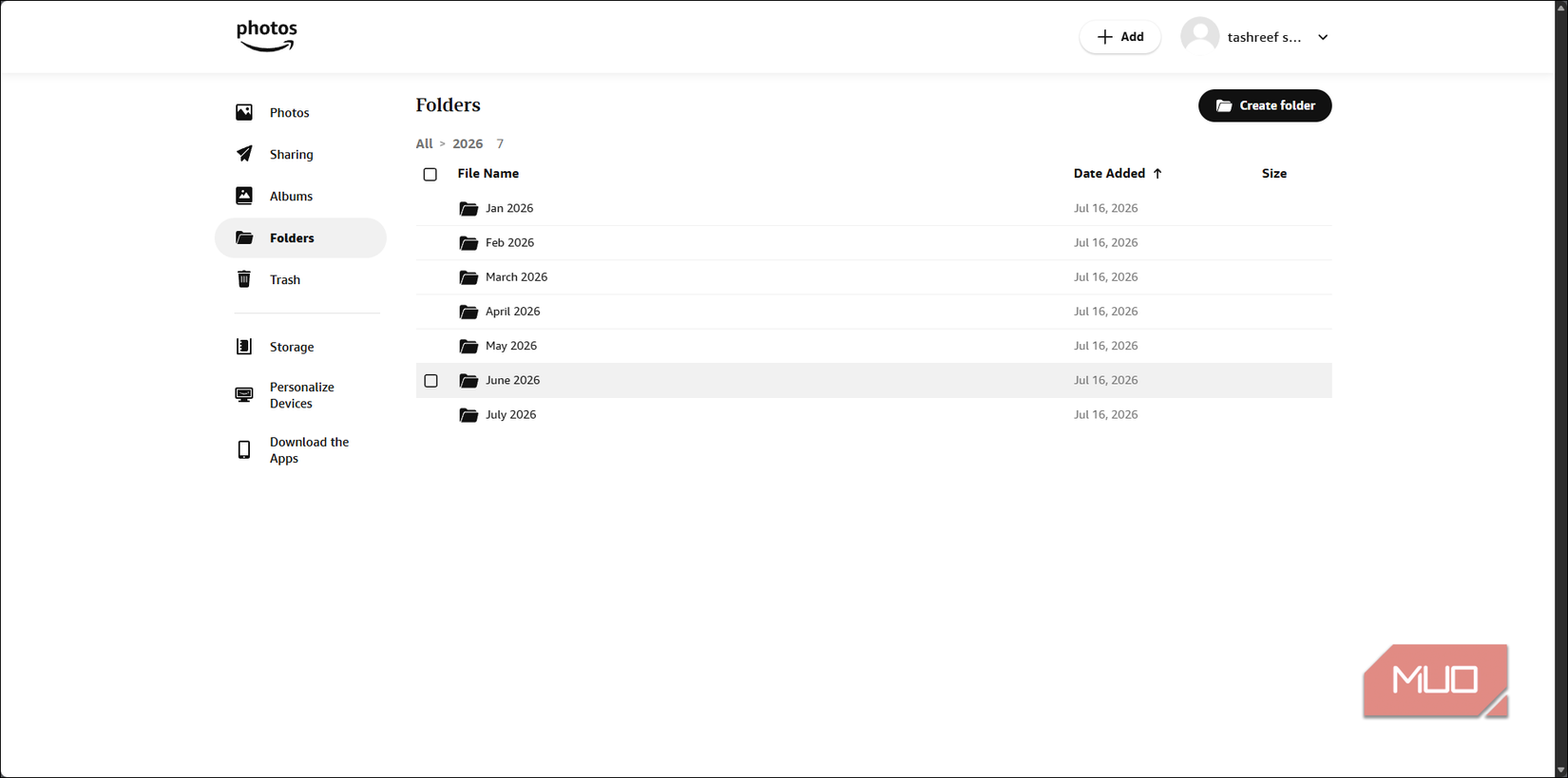
Task: Open Personalize Devices
Action: (x=300, y=394)
